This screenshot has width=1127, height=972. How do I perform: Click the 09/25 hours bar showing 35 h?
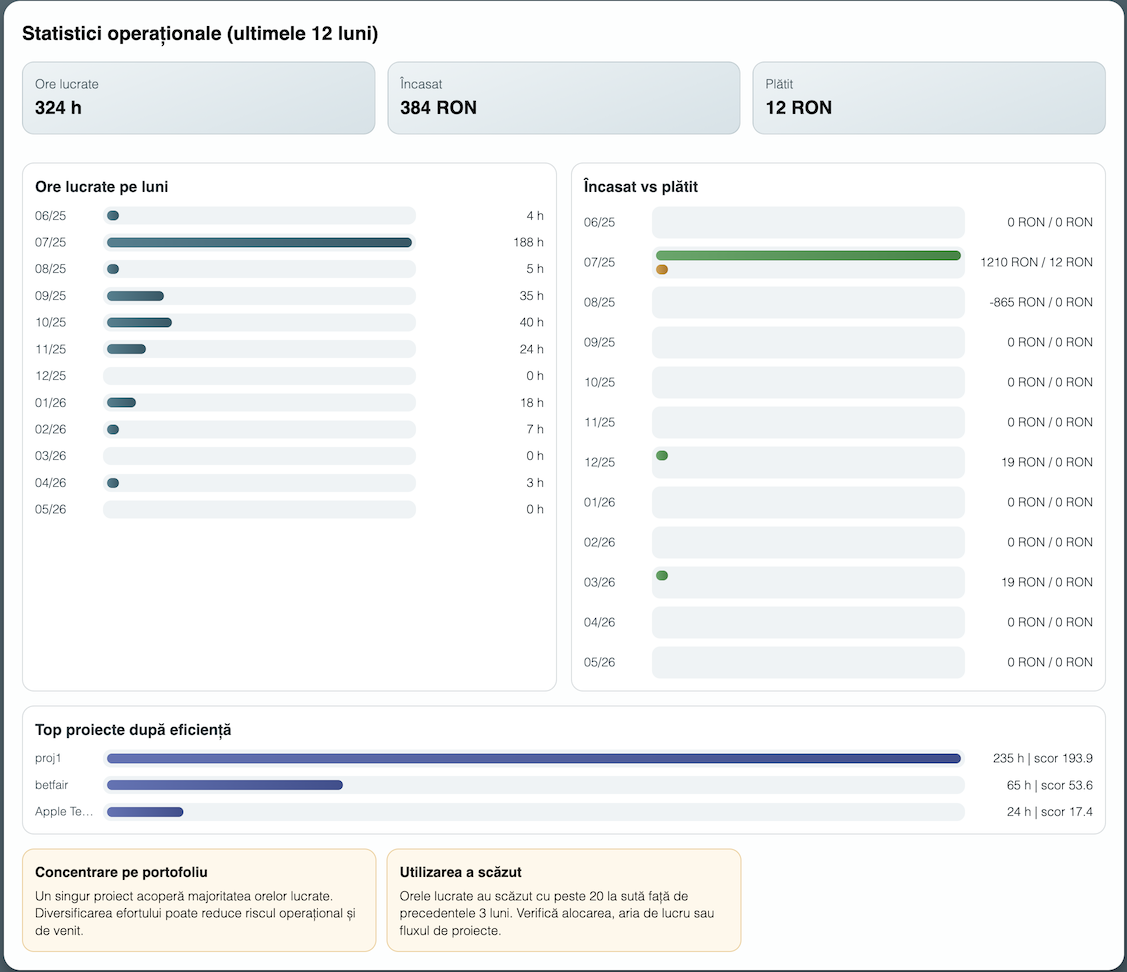135,295
